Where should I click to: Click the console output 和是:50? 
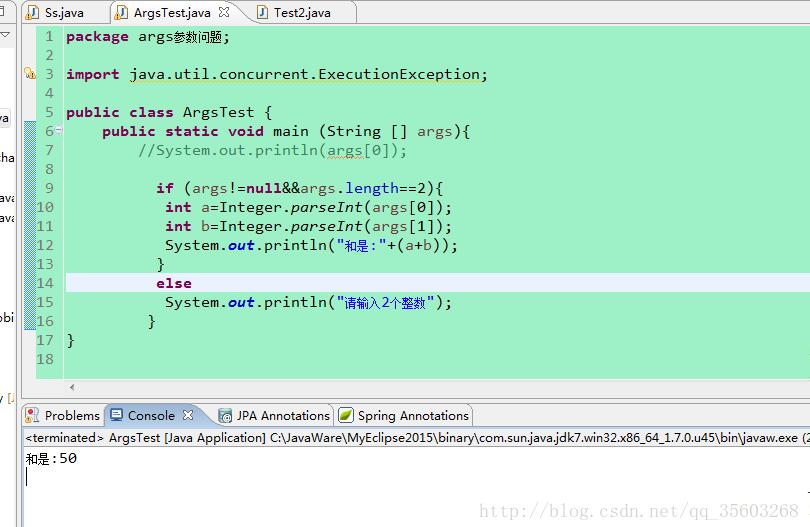(x=52, y=458)
